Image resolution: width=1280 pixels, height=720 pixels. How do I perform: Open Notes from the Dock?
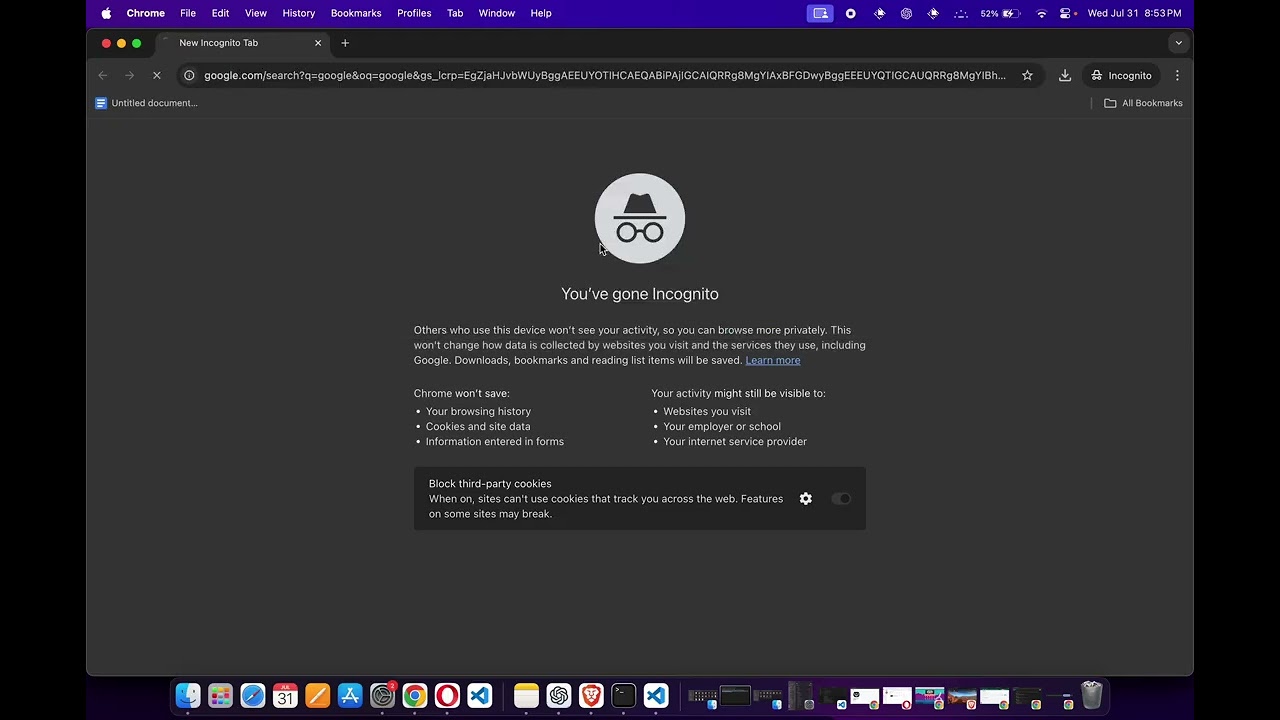click(526, 695)
